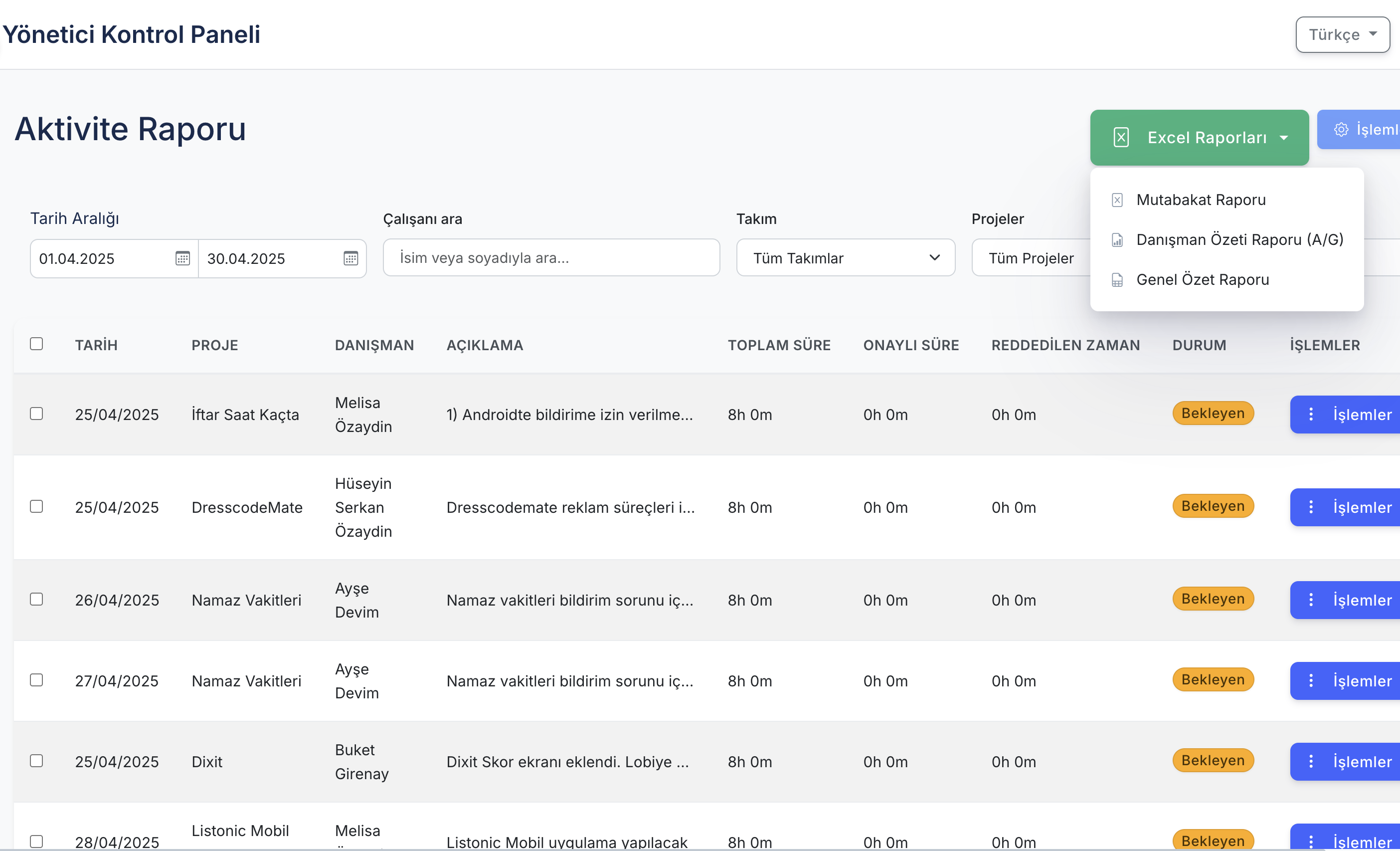Screen dimensions: 1400x851
Task: Click project name İftar Saat Kaçta
Action: [x=245, y=415]
